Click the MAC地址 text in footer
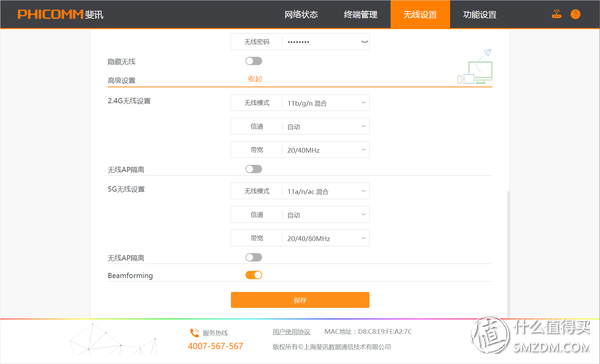This screenshot has height=364, width=600. (x=368, y=331)
